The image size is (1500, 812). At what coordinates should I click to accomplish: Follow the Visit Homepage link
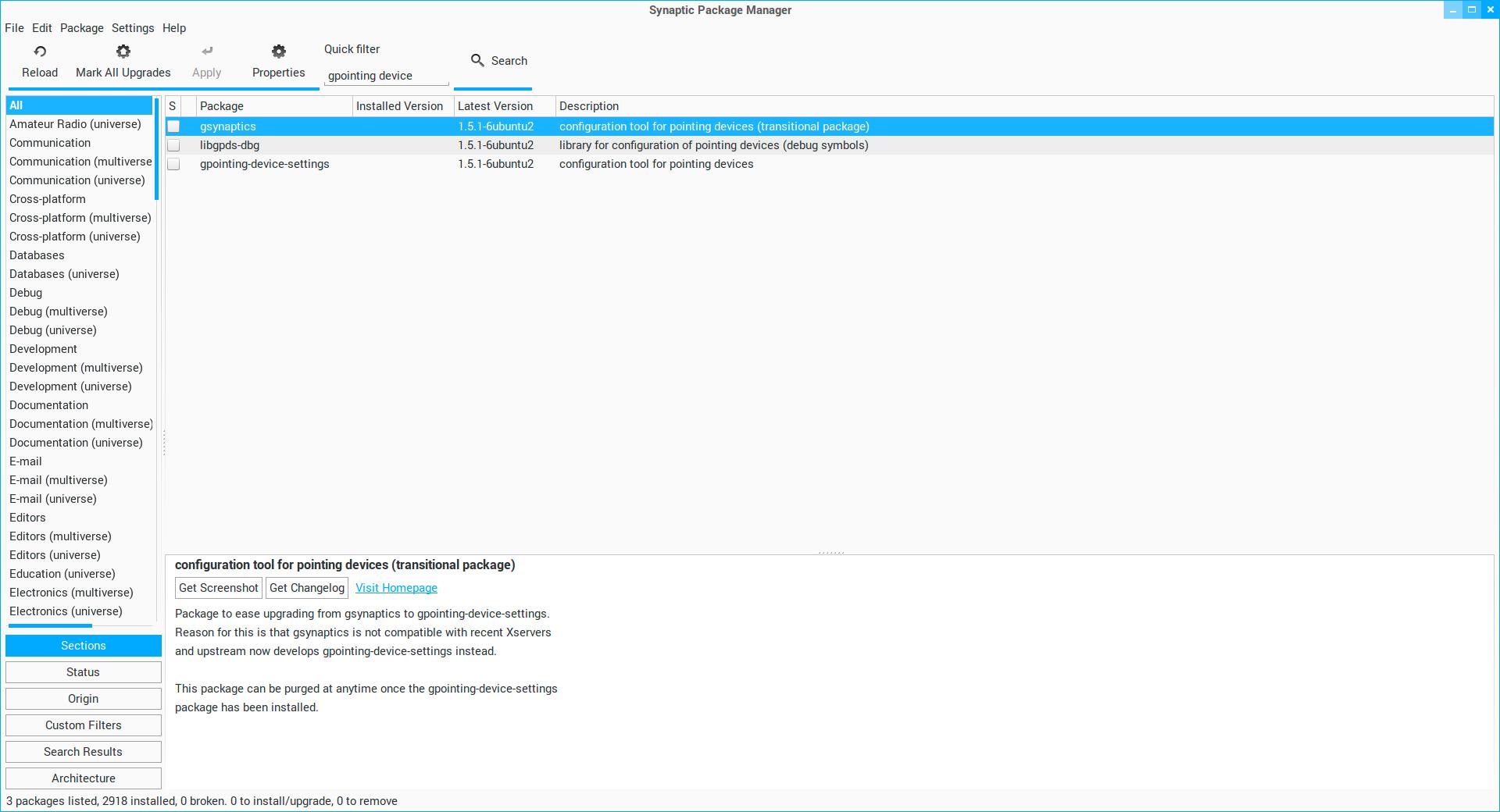[396, 588]
